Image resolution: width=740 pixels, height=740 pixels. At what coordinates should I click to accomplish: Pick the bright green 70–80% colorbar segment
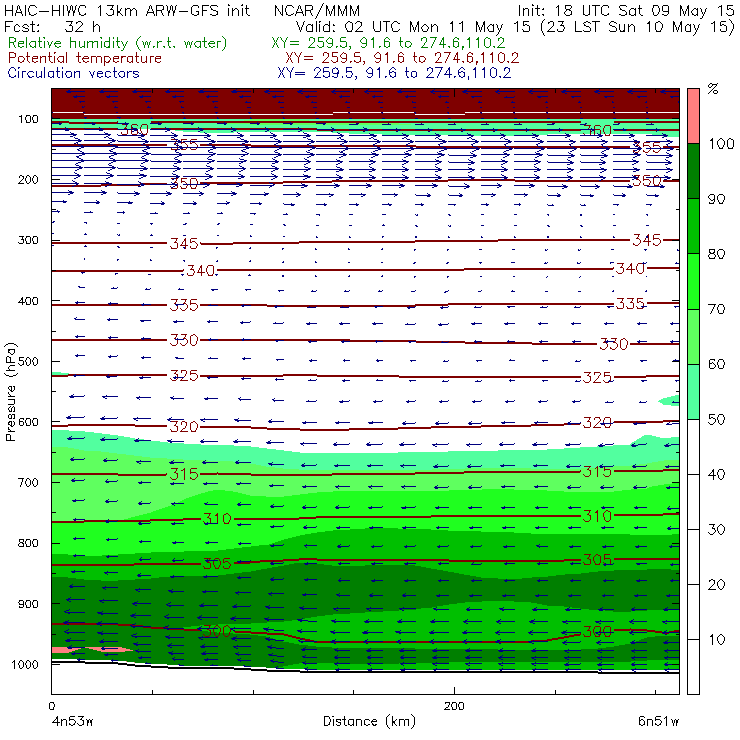coord(693,281)
